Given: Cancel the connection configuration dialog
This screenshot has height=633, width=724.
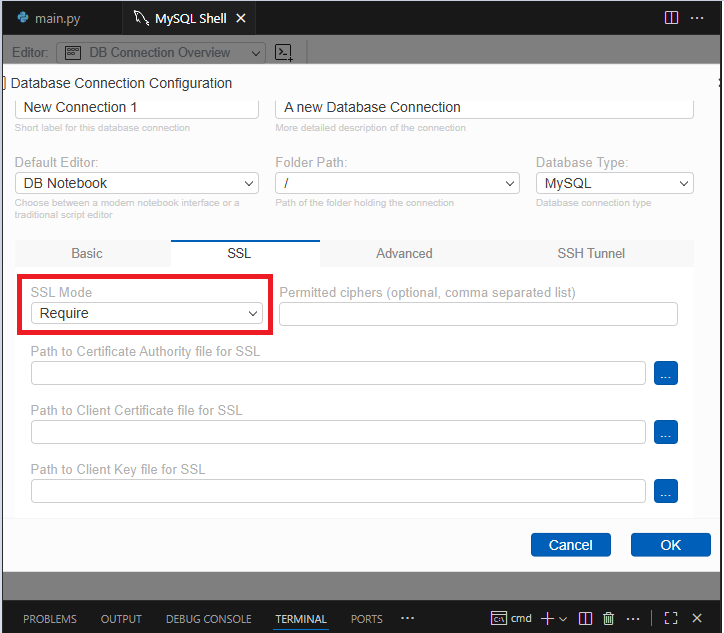Looking at the screenshot, I should click(x=571, y=545).
